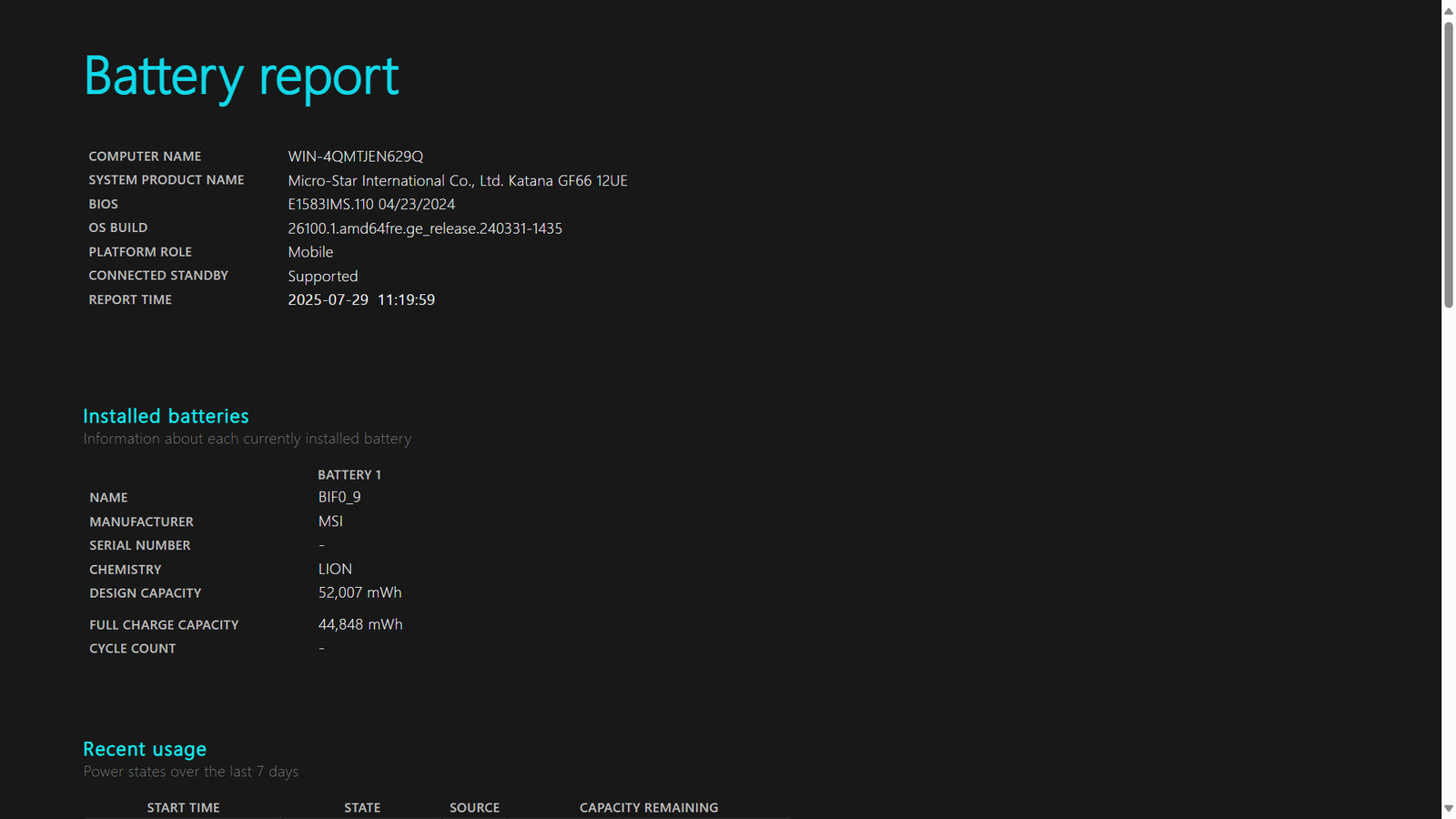Click the 'DESIGN CAPACITY' row label

coord(146,593)
